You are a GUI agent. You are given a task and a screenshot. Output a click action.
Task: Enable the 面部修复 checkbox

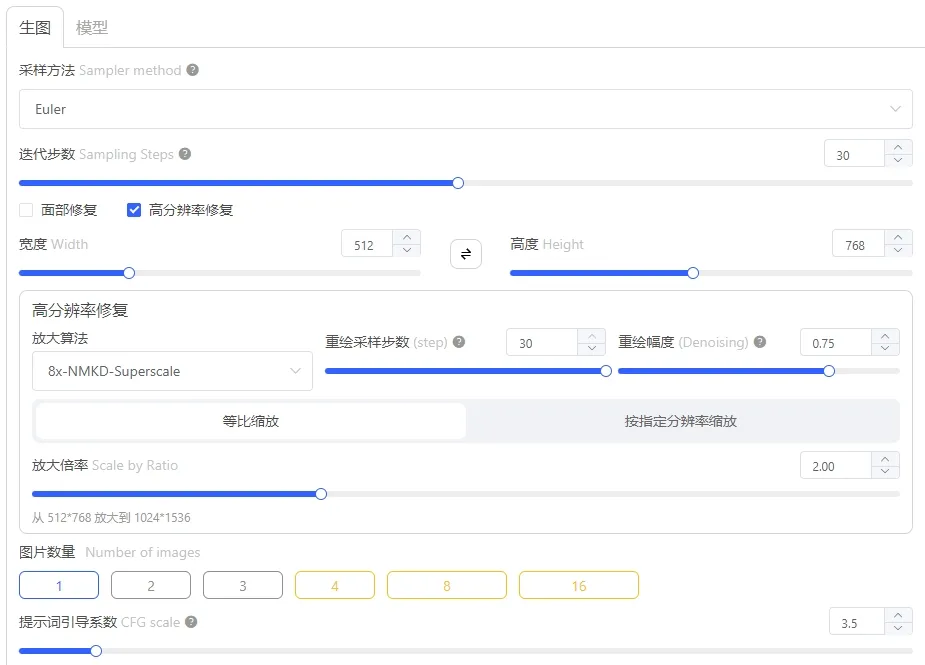[26, 210]
